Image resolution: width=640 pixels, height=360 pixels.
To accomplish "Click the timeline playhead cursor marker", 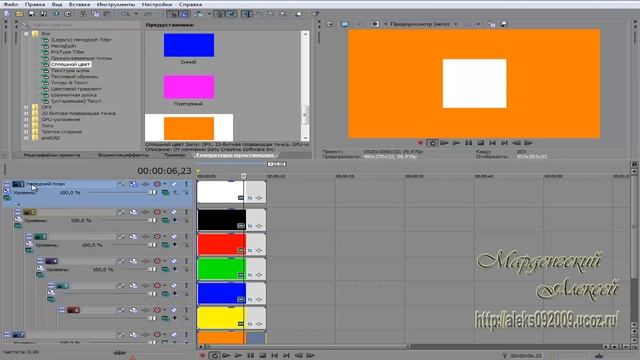I will tap(243, 176).
